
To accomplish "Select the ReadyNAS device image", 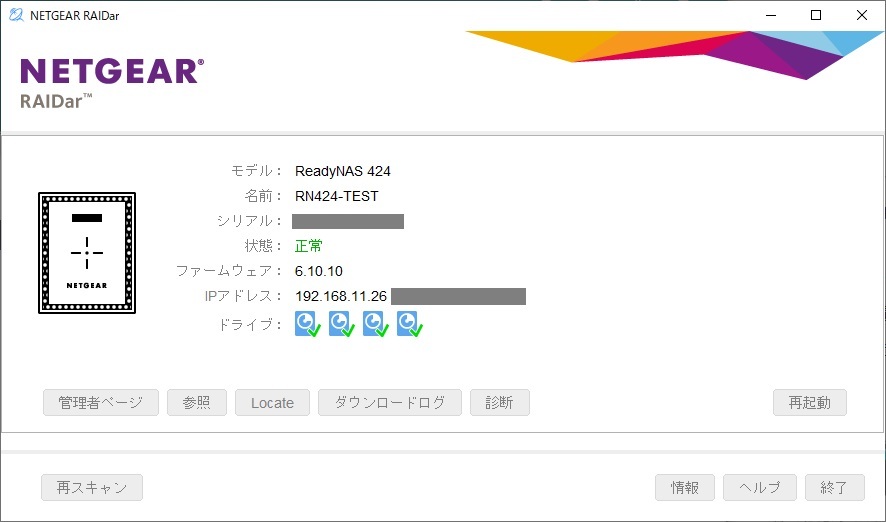I will [x=87, y=253].
